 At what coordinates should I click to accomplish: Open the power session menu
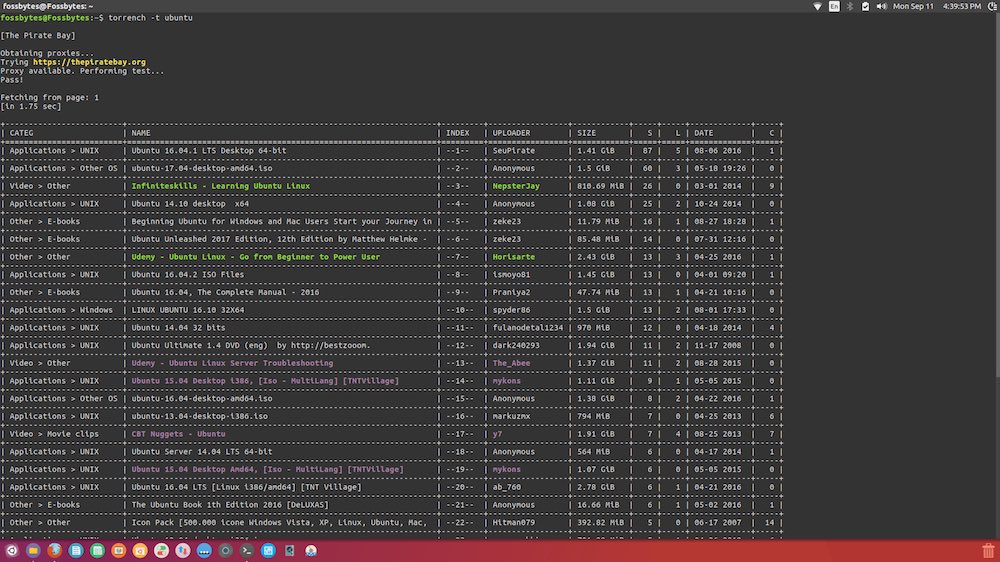992,7
